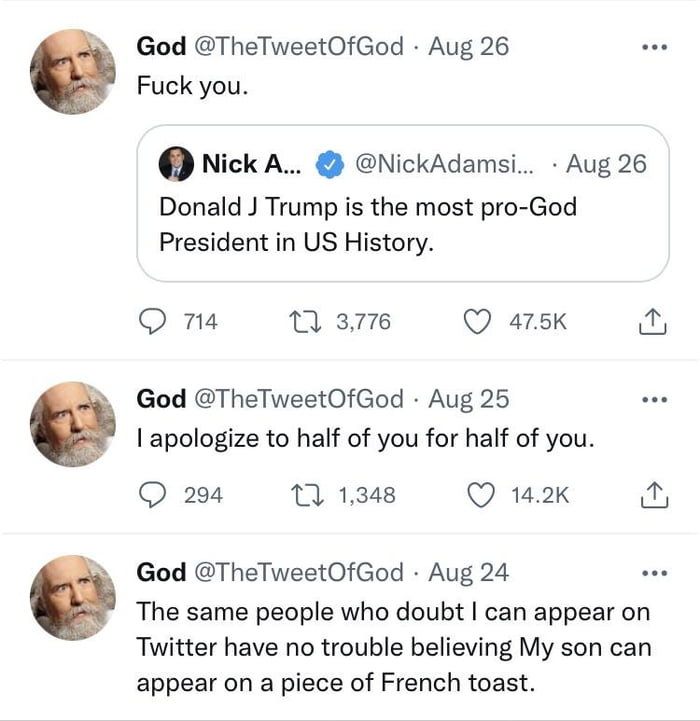Open more options for Aug 24 tweet

point(653,573)
